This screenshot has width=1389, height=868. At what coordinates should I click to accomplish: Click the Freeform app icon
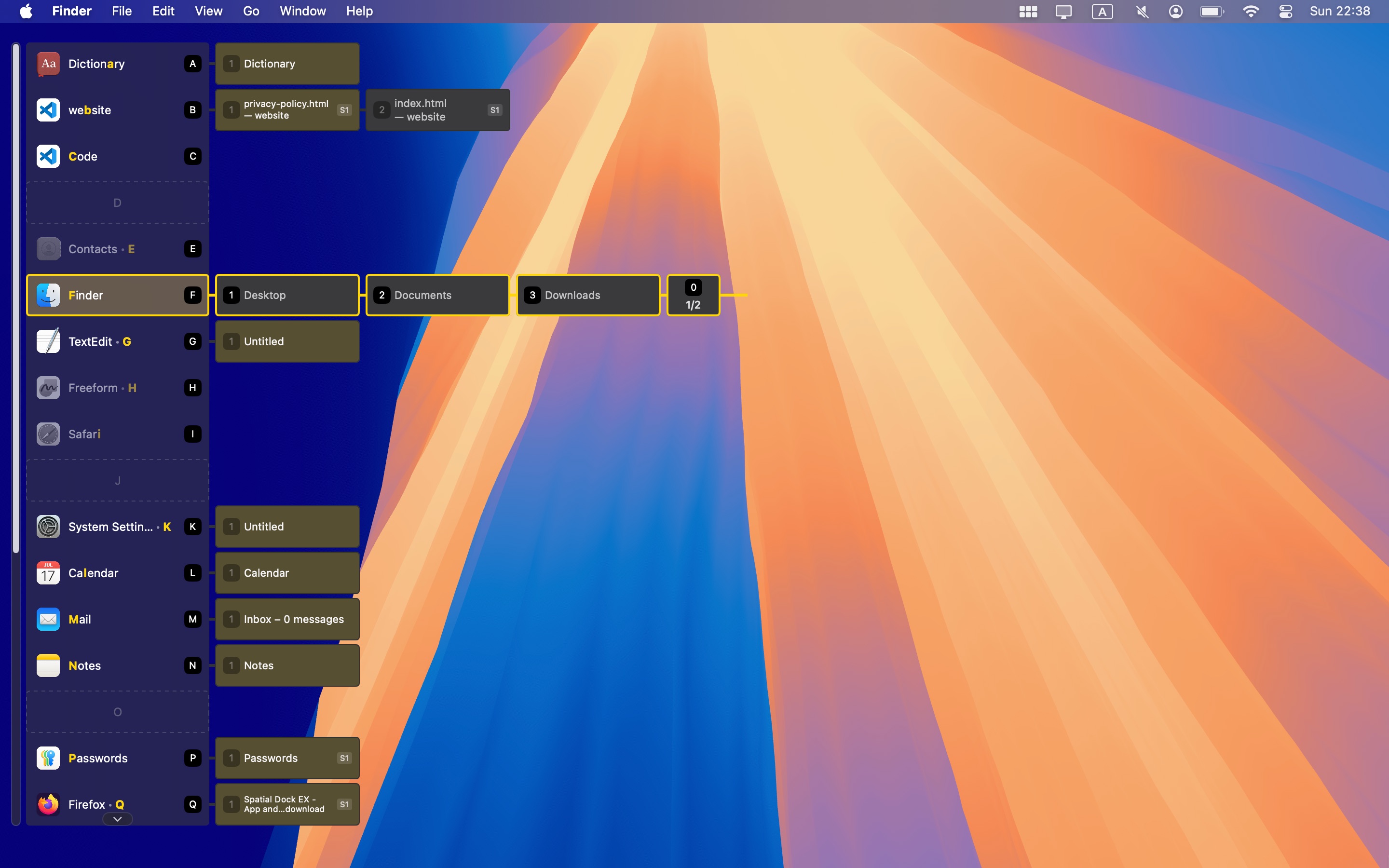coord(48,388)
